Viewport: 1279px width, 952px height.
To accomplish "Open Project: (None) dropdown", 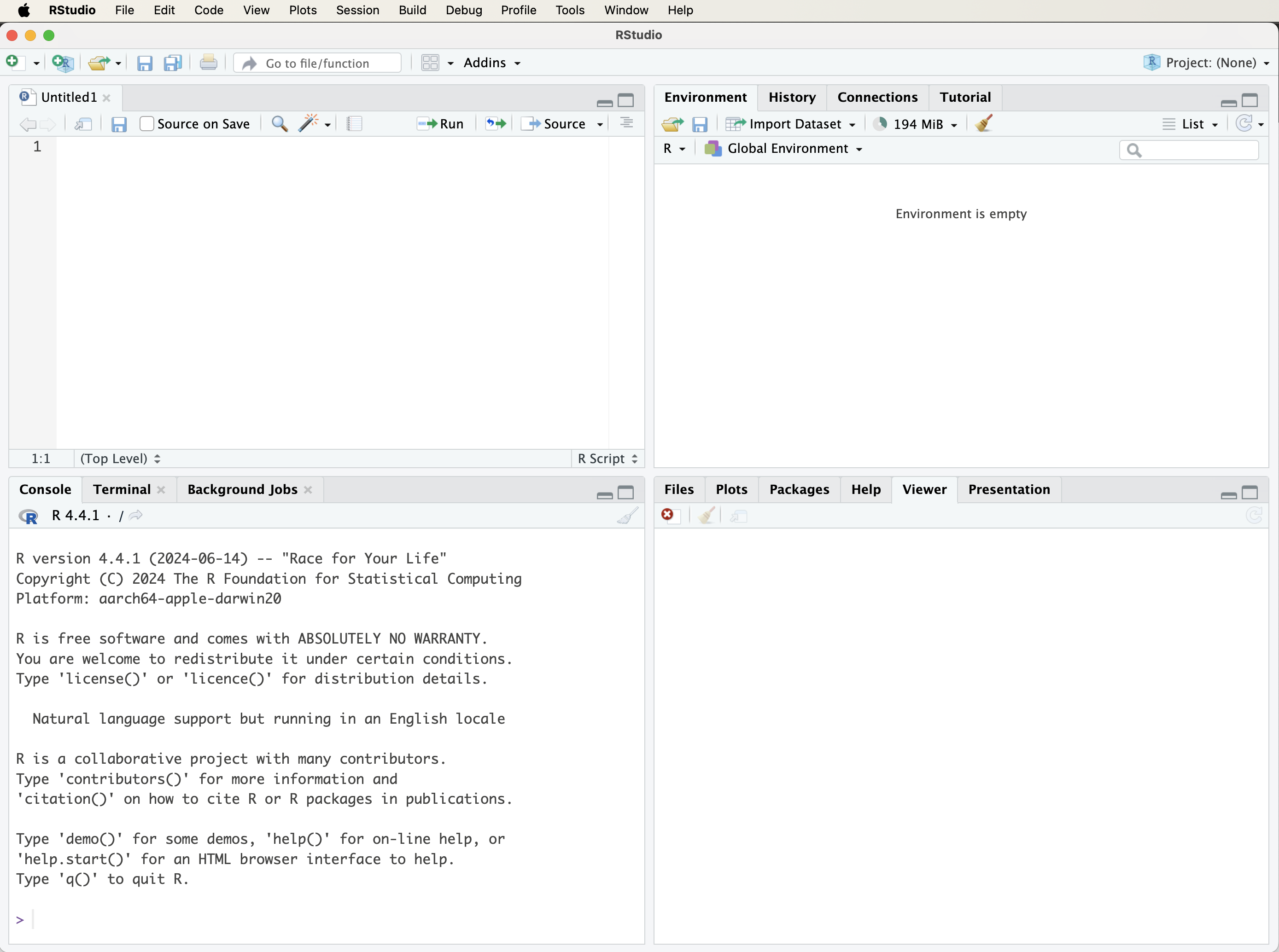I will (x=1206, y=63).
